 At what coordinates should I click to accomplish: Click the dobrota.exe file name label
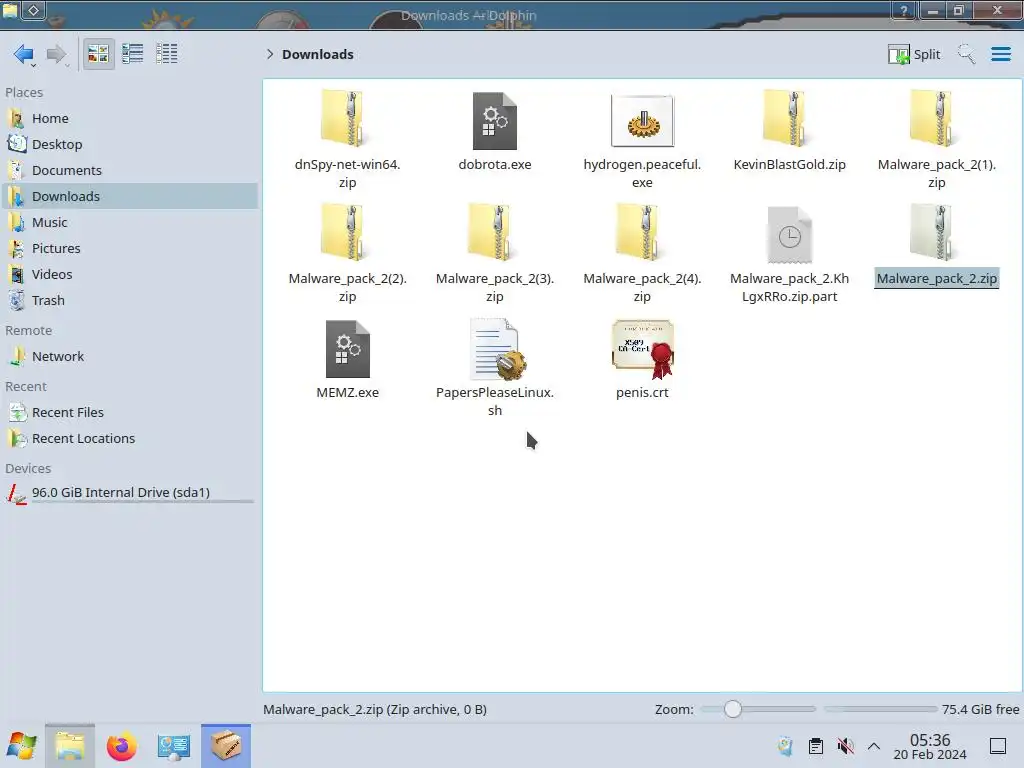click(494, 165)
